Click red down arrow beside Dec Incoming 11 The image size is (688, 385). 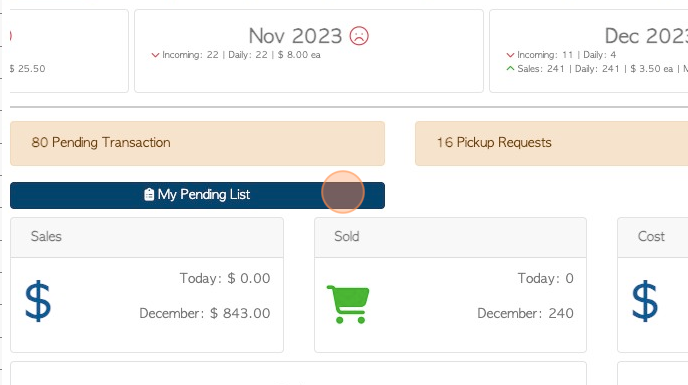(x=510, y=55)
